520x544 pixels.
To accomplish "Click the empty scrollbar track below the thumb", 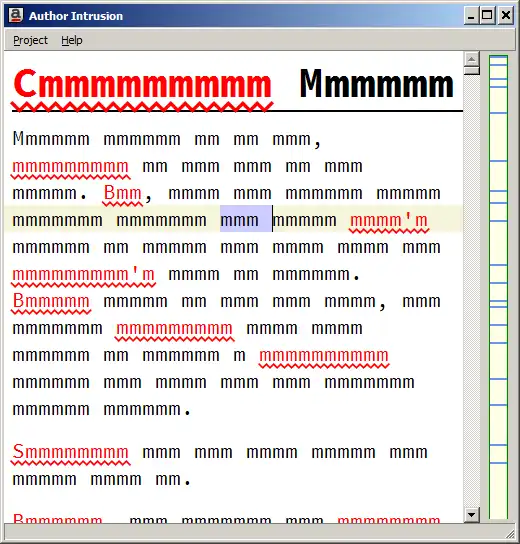I will tap(471, 291).
